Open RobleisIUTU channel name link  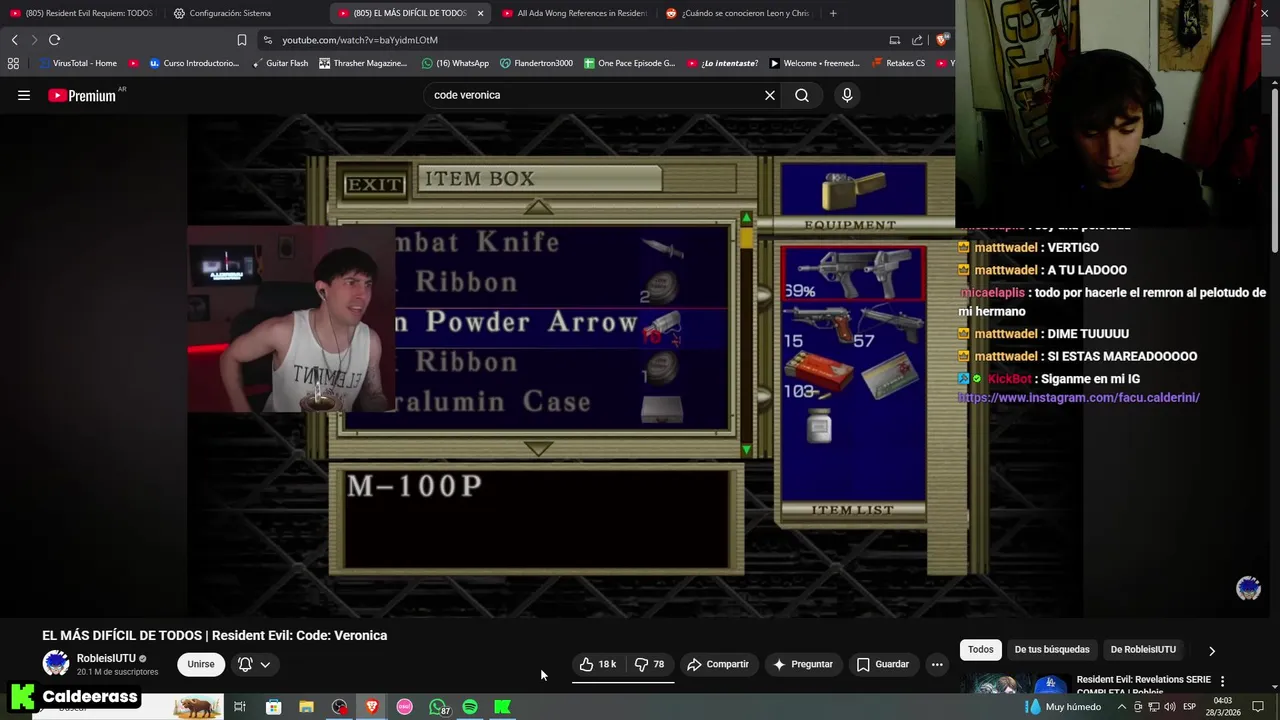click(106, 658)
